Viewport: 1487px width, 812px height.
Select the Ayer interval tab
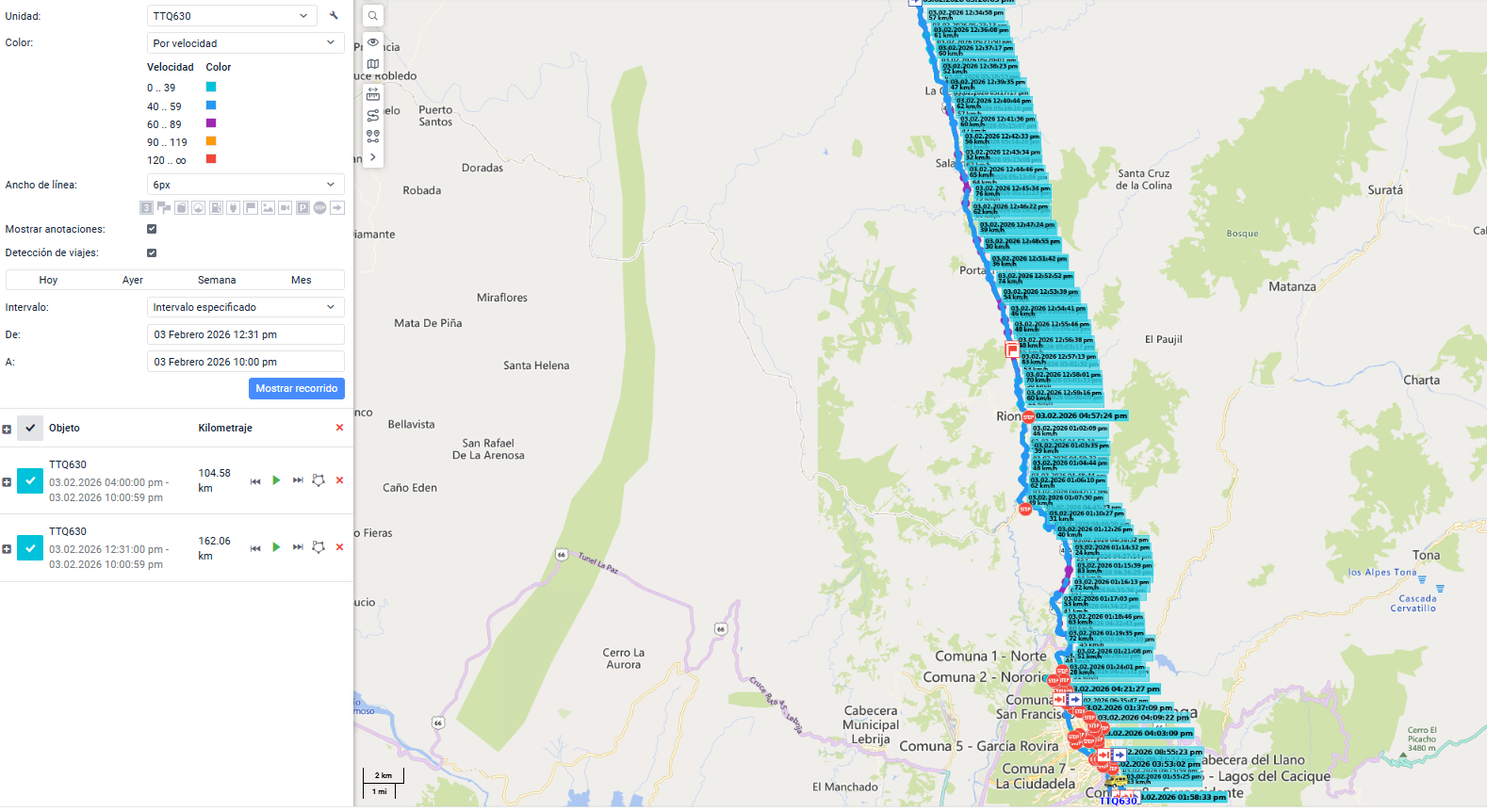(x=133, y=280)
